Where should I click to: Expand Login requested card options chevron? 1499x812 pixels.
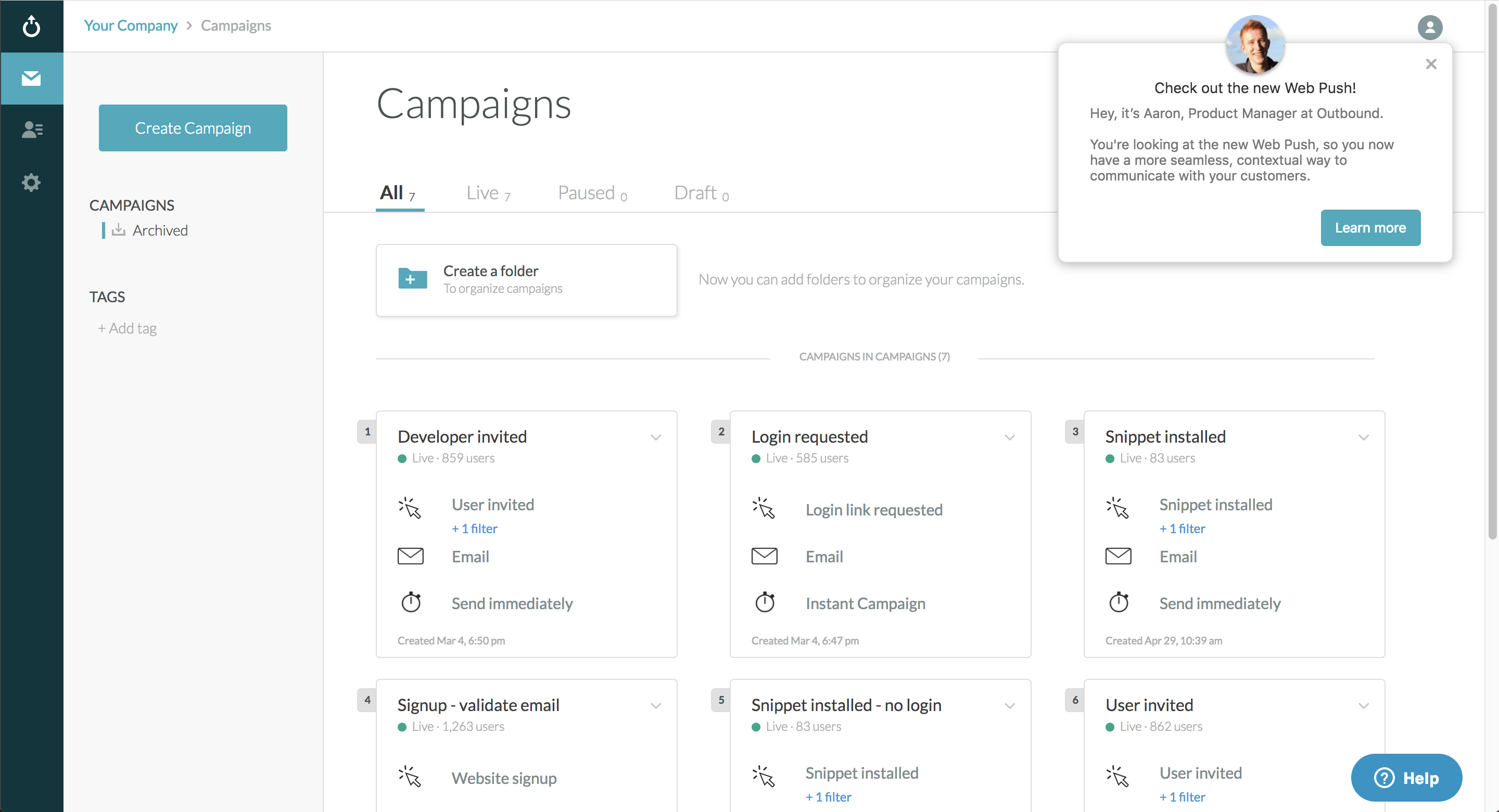tap(1010, 437)
